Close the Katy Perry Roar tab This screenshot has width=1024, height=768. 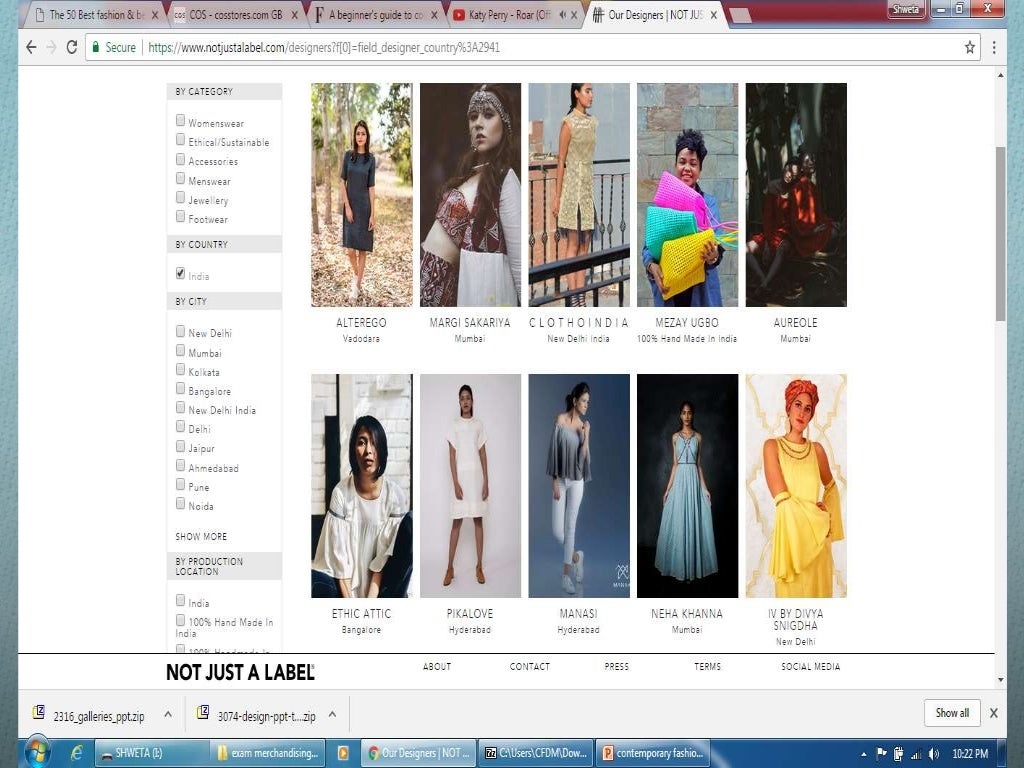(574, 14)
